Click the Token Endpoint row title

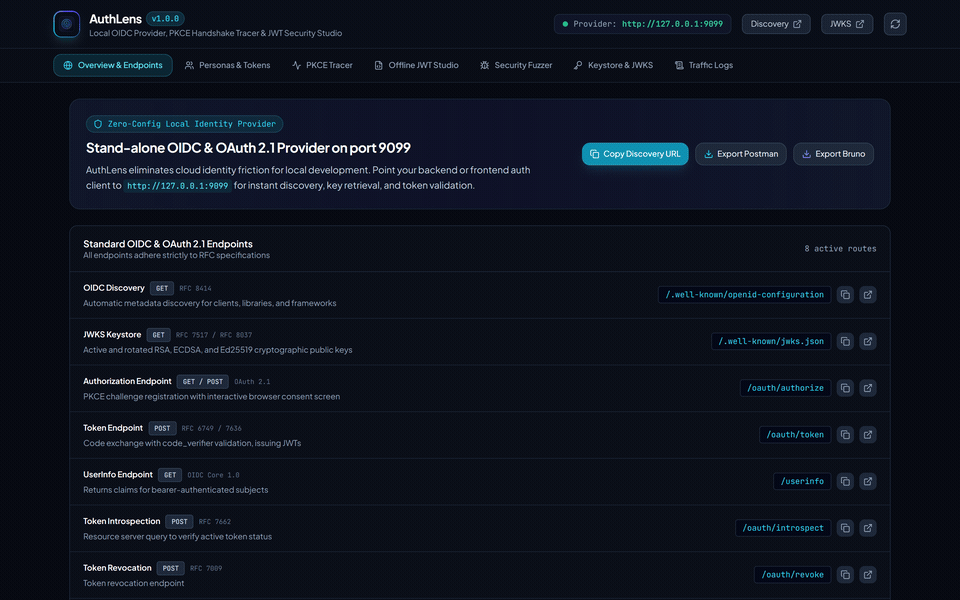click(x=113, y=428)
